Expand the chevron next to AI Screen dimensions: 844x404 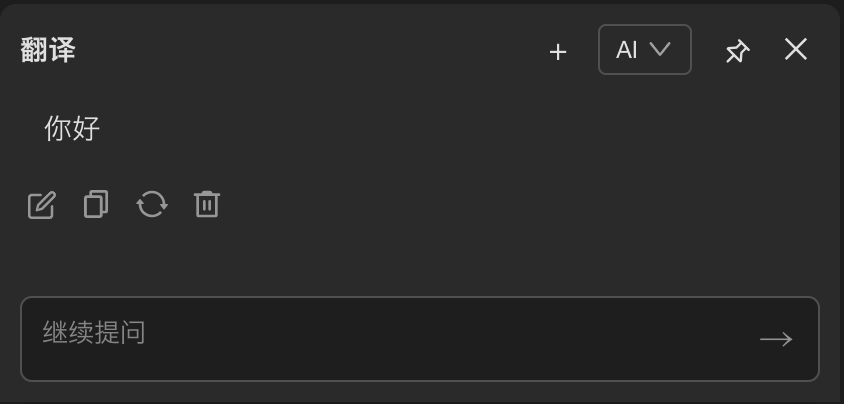(x=660, y=49)
